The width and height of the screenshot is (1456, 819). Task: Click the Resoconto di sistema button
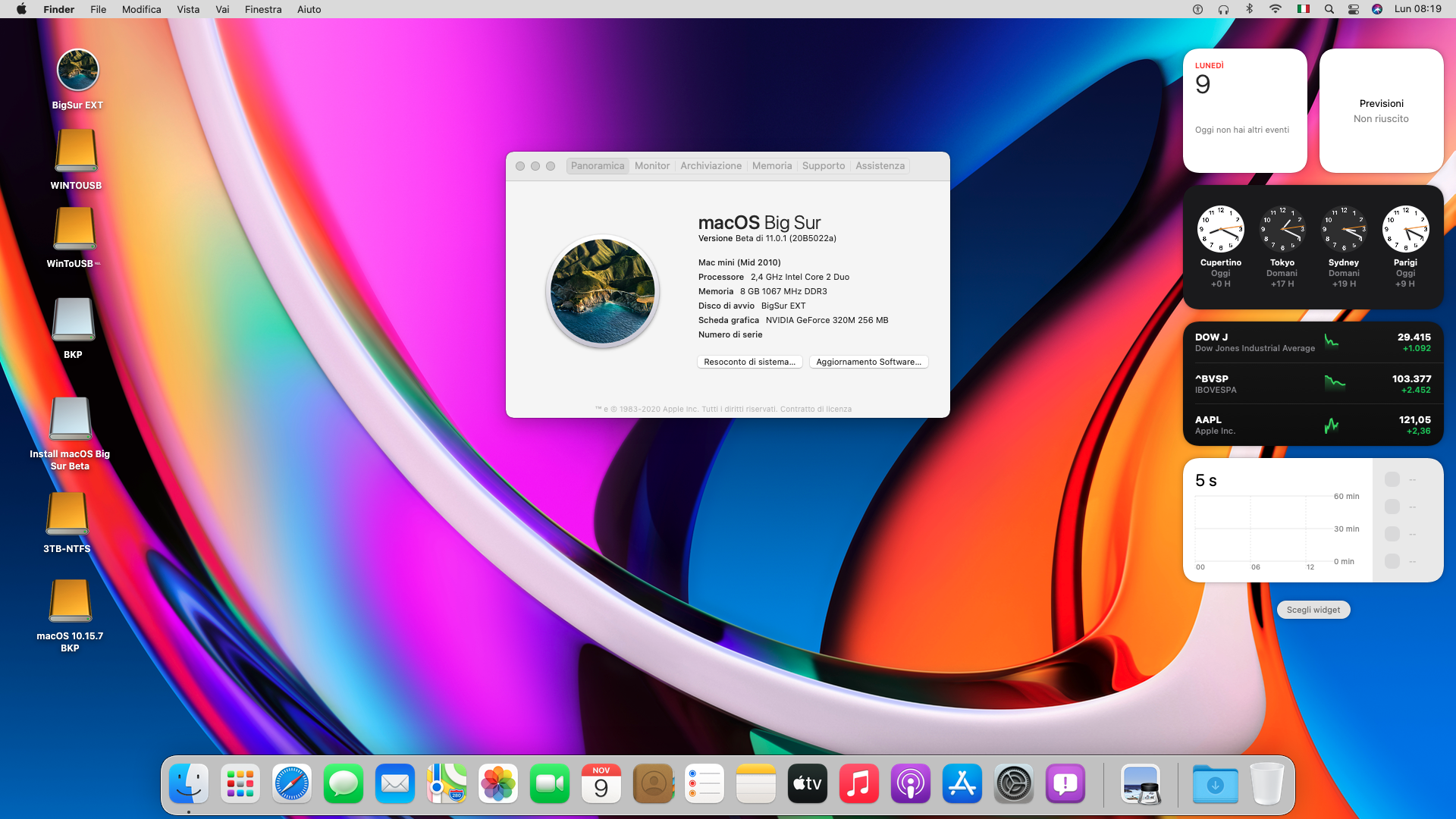coord(749,362)
